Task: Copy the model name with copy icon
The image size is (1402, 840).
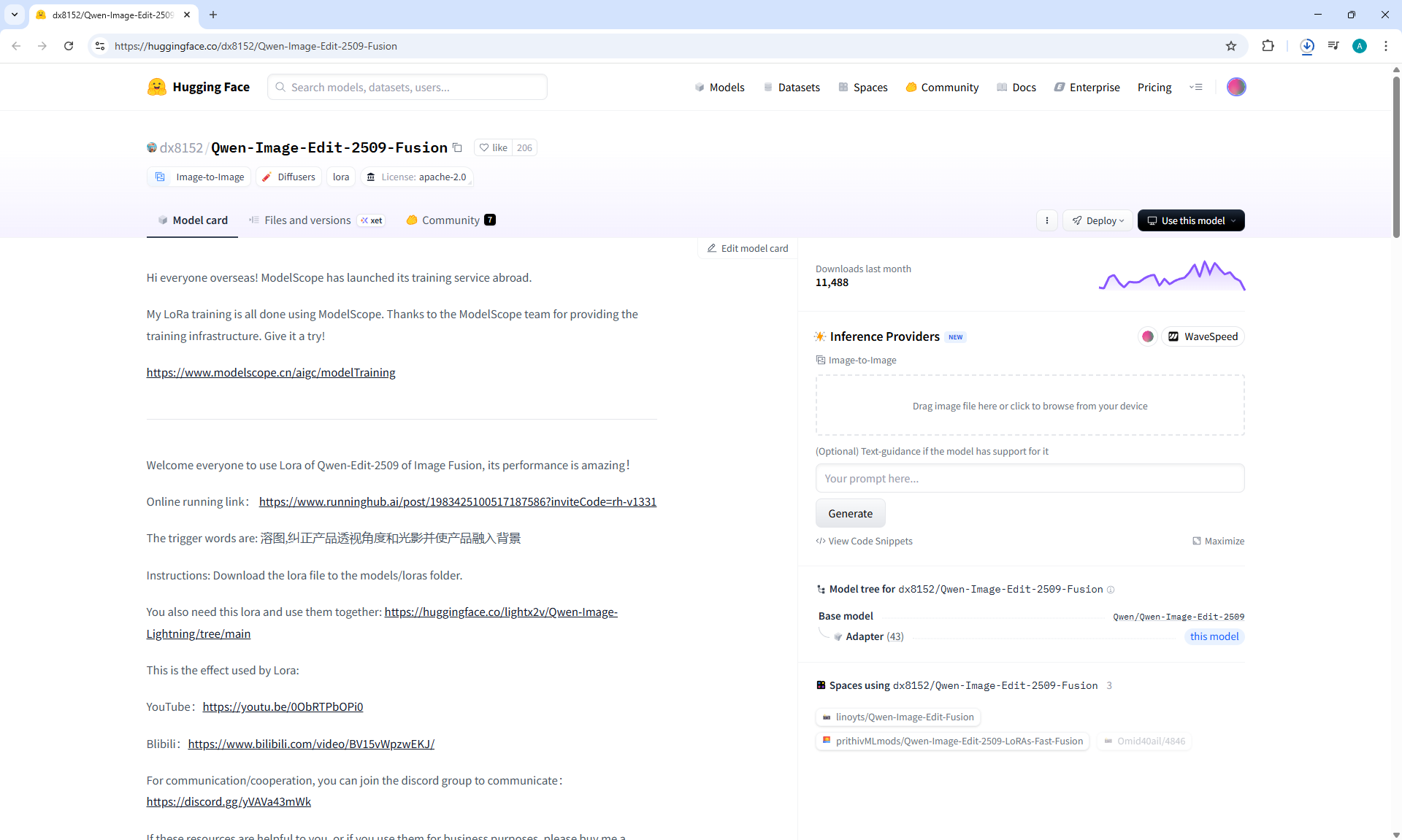Action: point(458,147)
